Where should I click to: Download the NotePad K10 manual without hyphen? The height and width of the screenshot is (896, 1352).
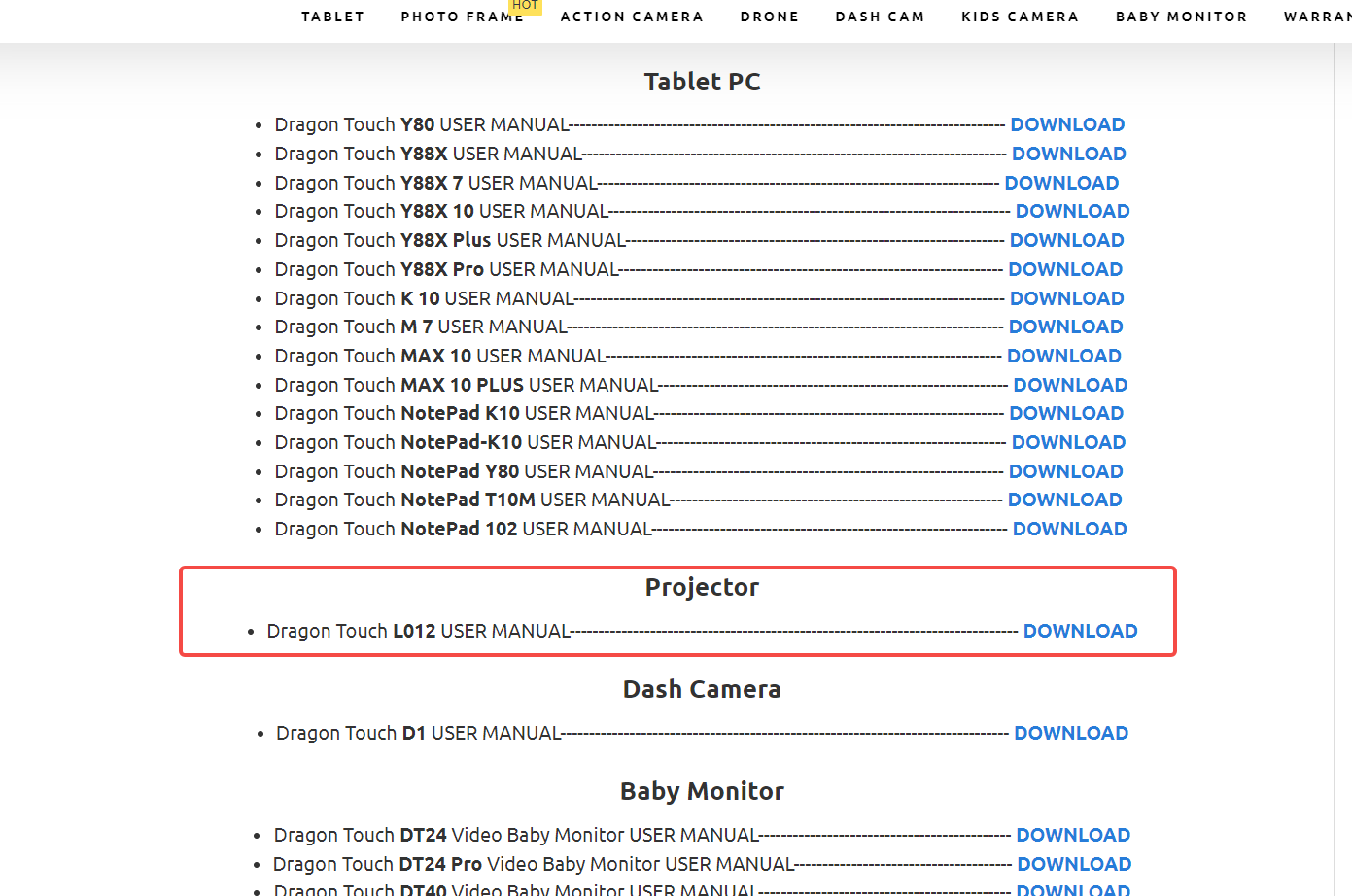point(1066,413)
